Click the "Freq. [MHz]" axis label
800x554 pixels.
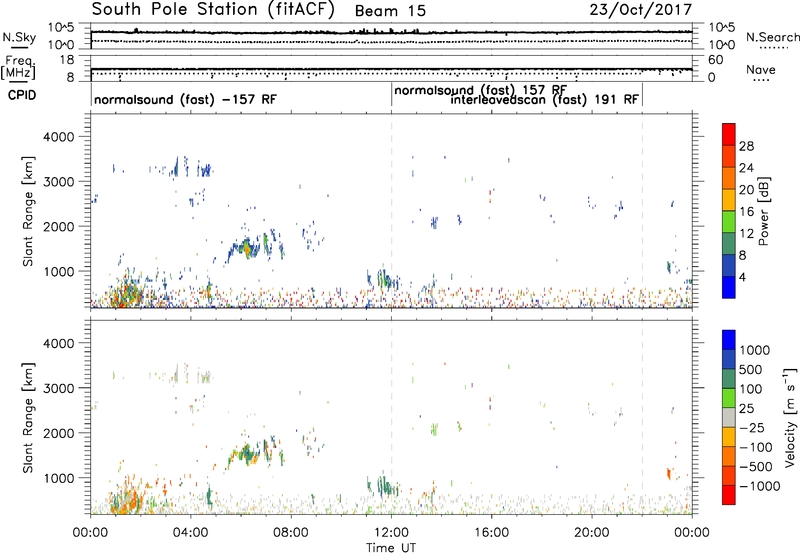(19, 67)
